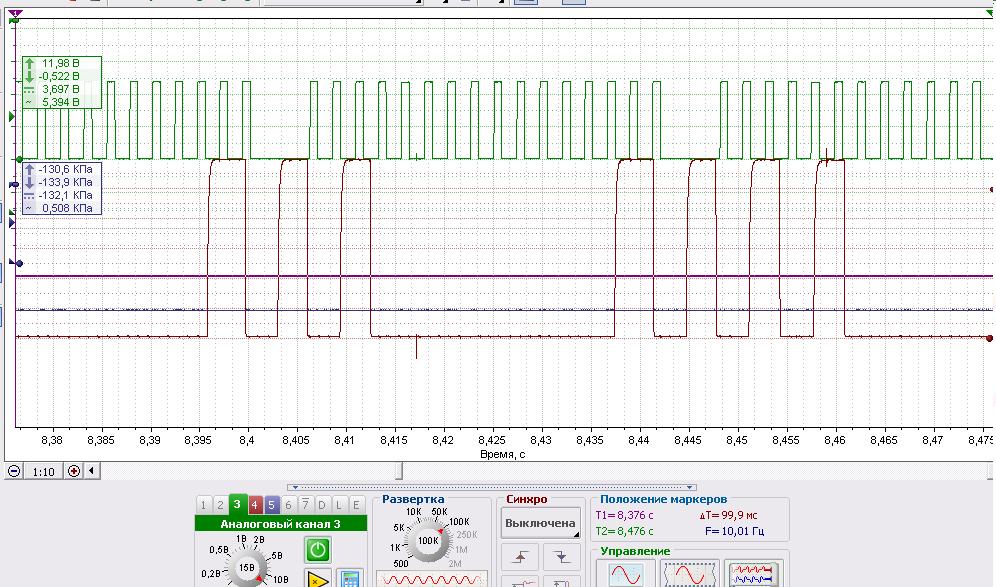Open the Выключена sync mode dropdown
The width and height of the screenshot is (996, 587).
click(541, 523)
